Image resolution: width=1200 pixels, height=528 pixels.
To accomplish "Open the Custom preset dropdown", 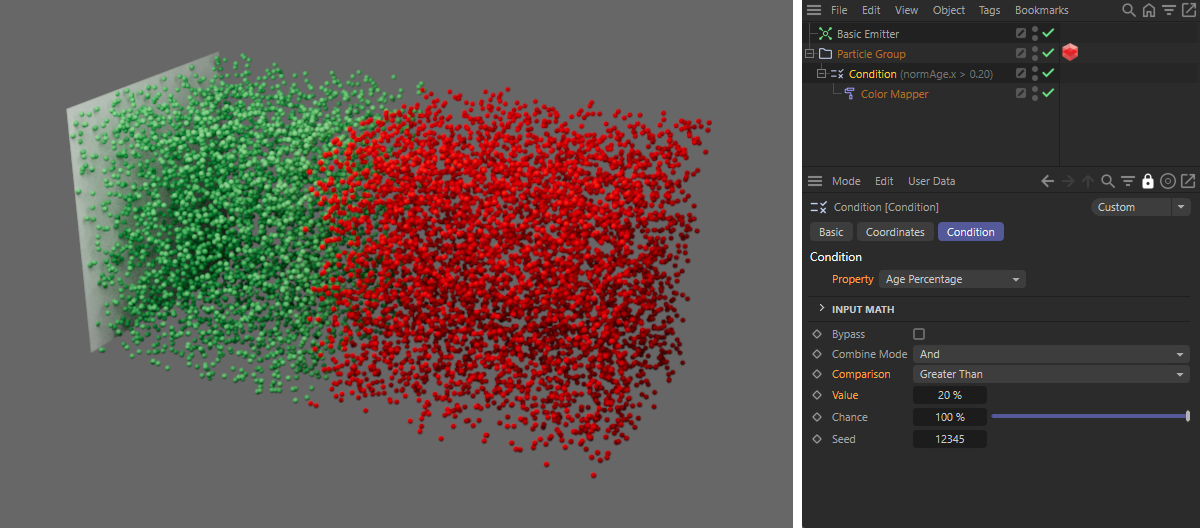I will tap(1130, 207).
